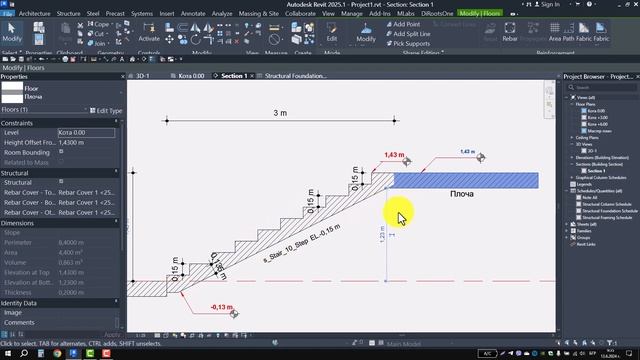Click the Cut clipboard scissors icon
640x360 pixels.
click(80, 26)
